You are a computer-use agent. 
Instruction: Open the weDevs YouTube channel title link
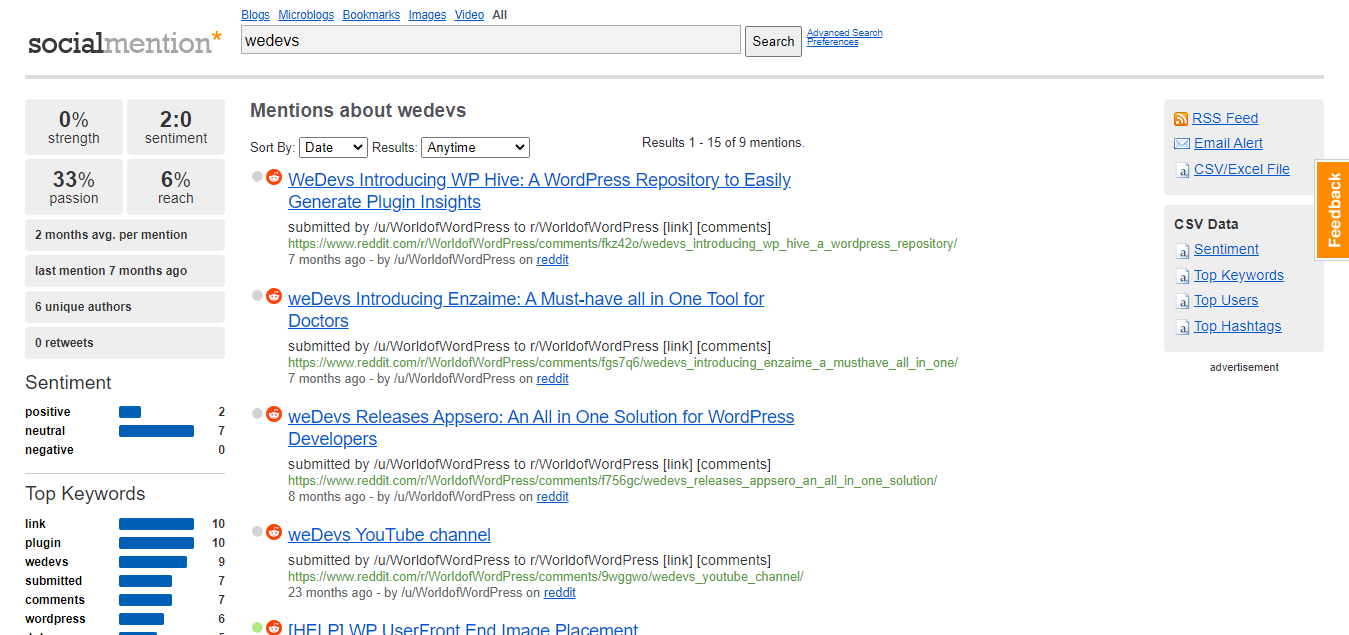click(x=389, y=535)
